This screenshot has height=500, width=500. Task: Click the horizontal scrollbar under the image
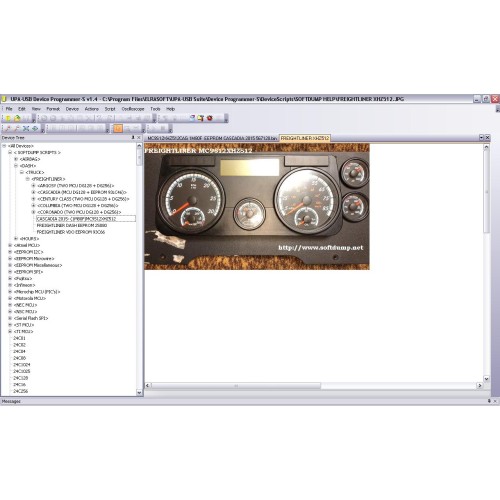[236, 386]
